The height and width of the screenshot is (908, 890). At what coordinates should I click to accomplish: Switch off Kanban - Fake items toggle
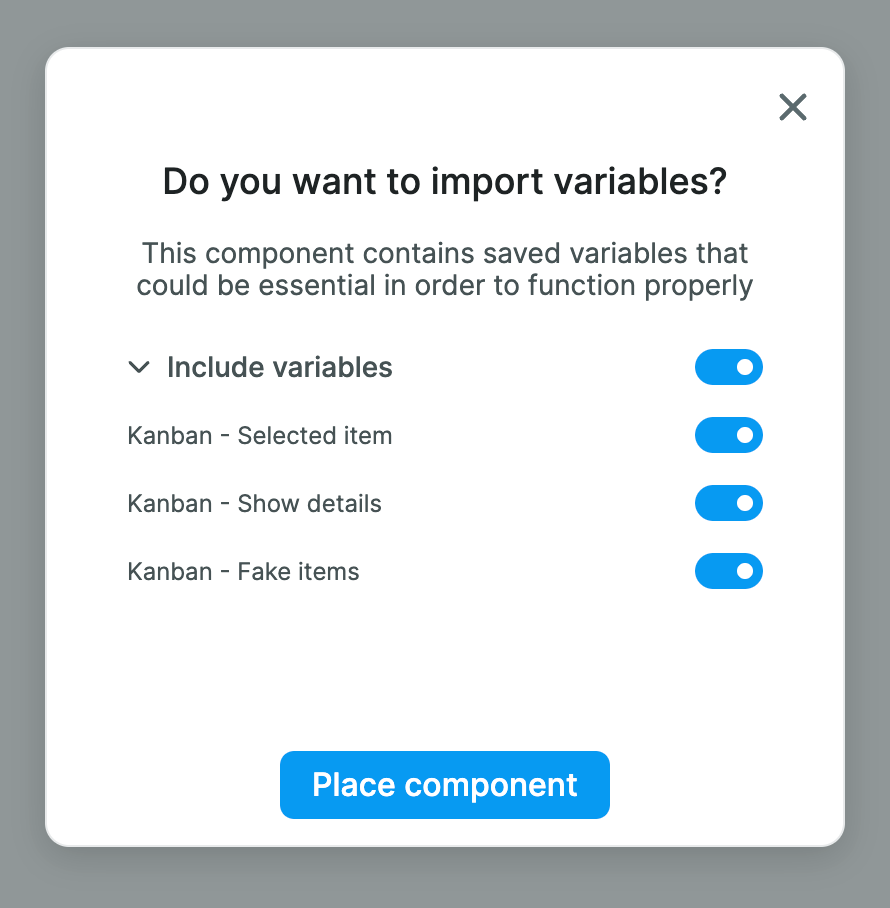[x=728, y=571]
